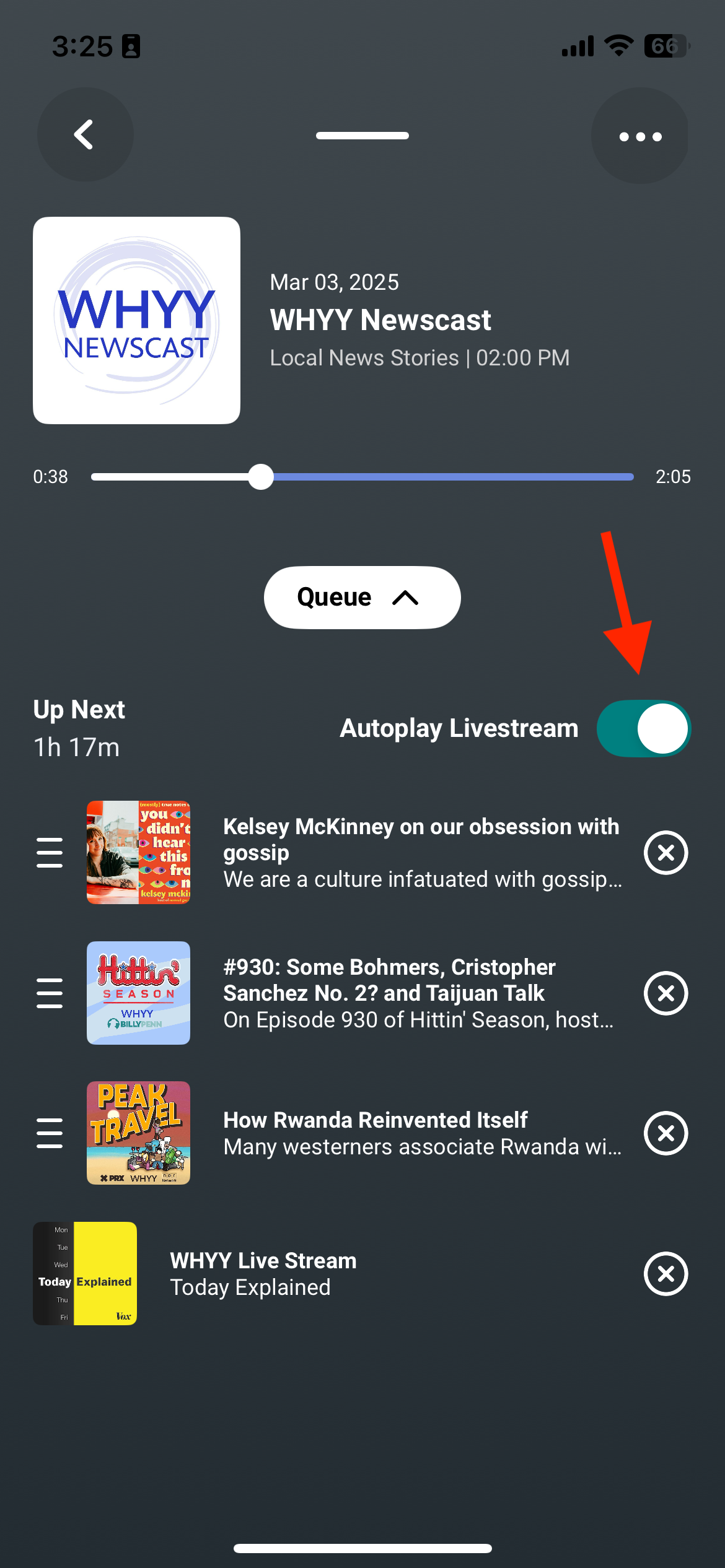Select the Peak Travel podcast thumbnail

[x=138, y=1133]
